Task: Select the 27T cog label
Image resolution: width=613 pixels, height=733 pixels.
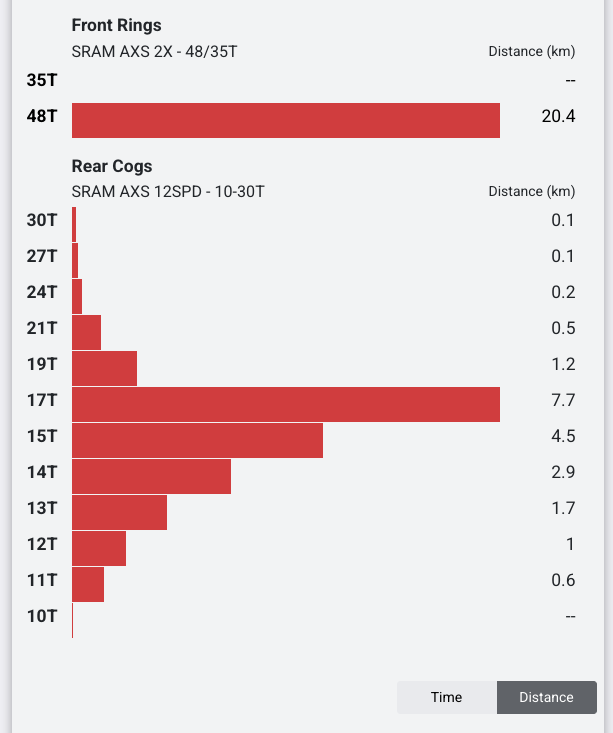Action: coord(42,256)
